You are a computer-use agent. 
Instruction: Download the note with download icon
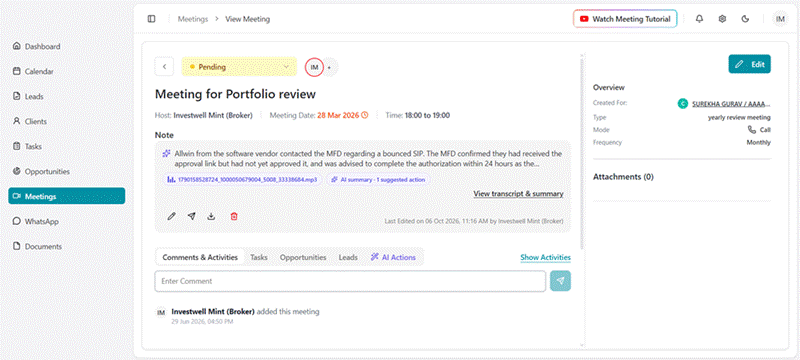tap(211, 216)
